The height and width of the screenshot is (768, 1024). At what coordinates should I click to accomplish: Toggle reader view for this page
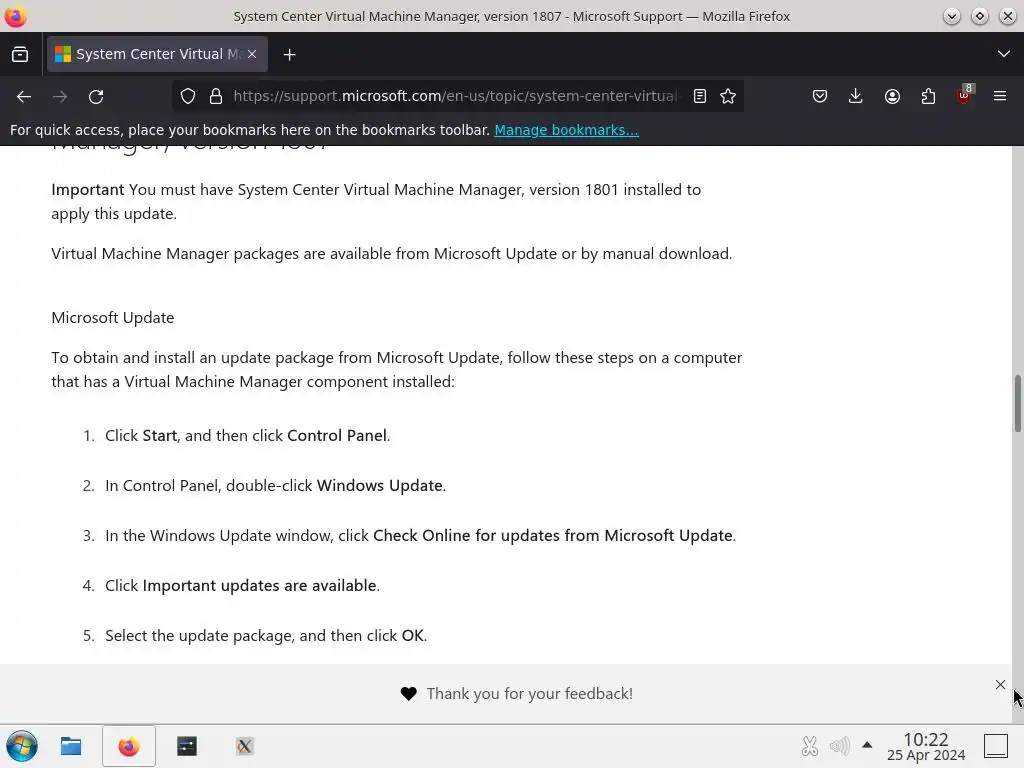point(699,96)
